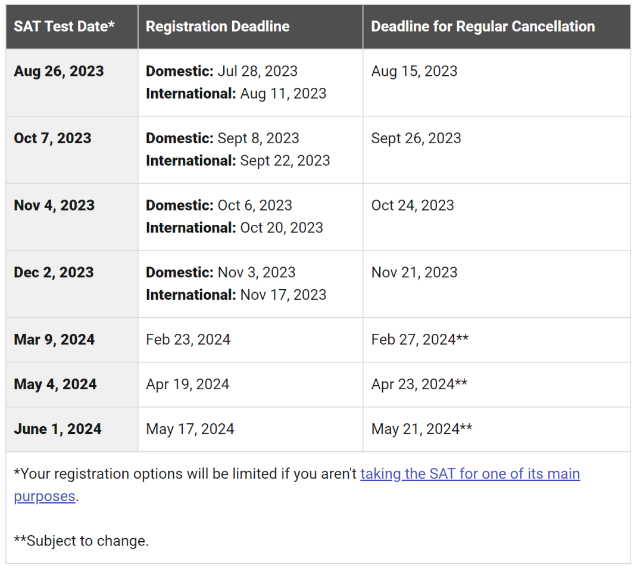The width and height of the screenshot is (635, 567).
Task: Select the 'Nov 17, 2023' international deadline
Action: pos(283,295)
